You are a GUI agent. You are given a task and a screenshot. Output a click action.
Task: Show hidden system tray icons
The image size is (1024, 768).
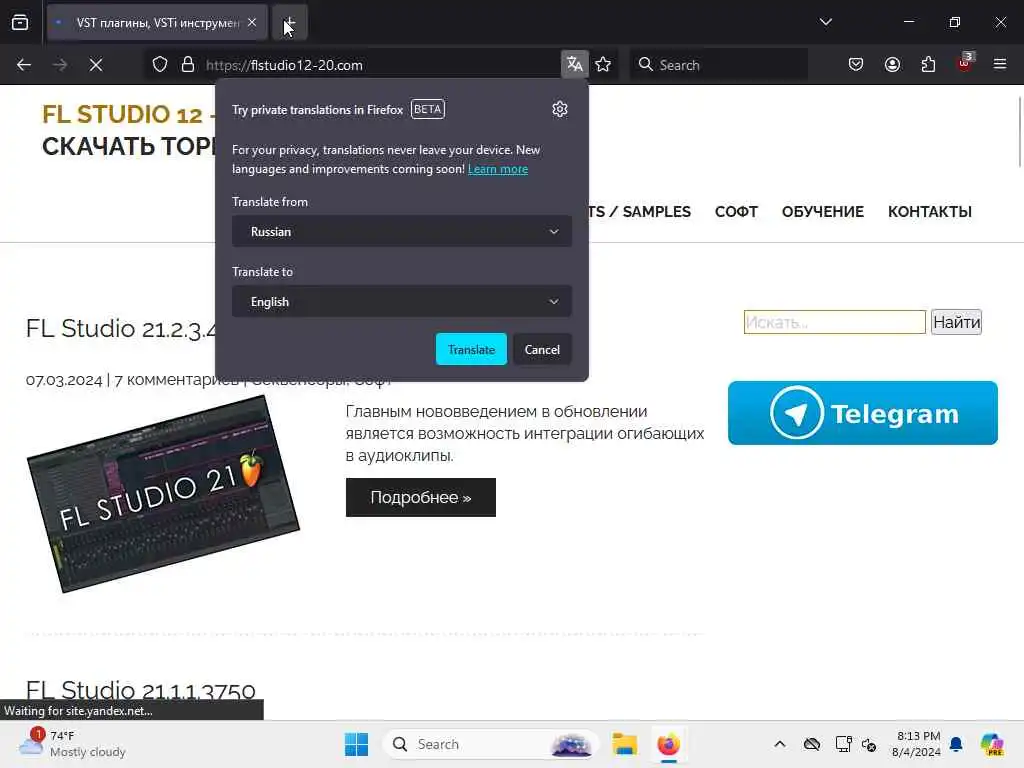click(780, 744)
